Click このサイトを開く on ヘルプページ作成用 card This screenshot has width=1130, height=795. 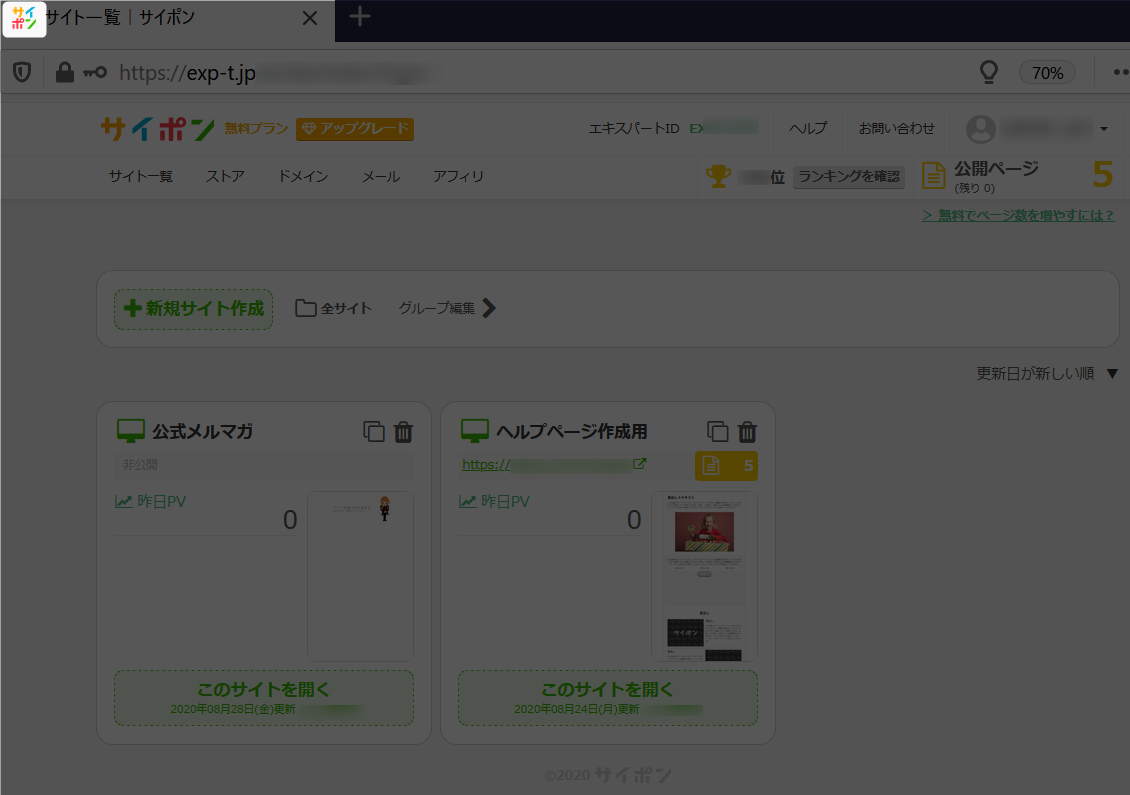click(x=608, y=698)
